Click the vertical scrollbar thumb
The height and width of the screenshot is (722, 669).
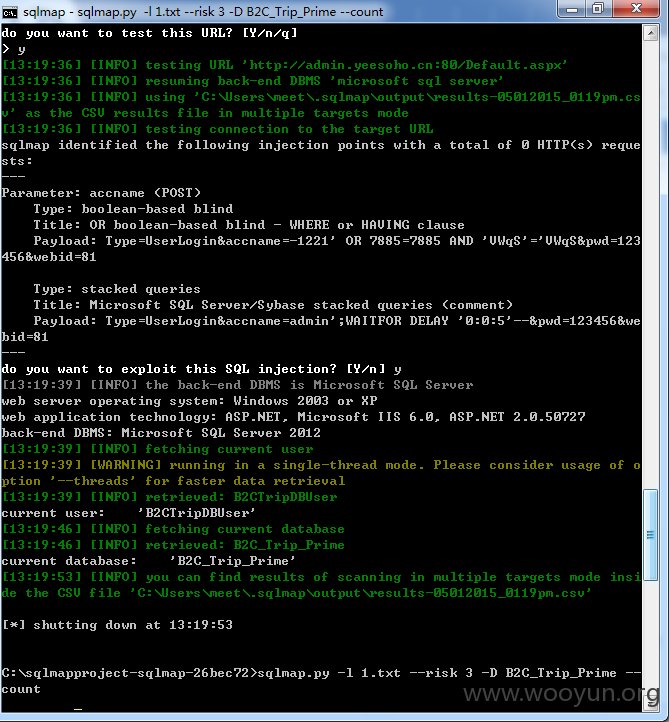651,536
